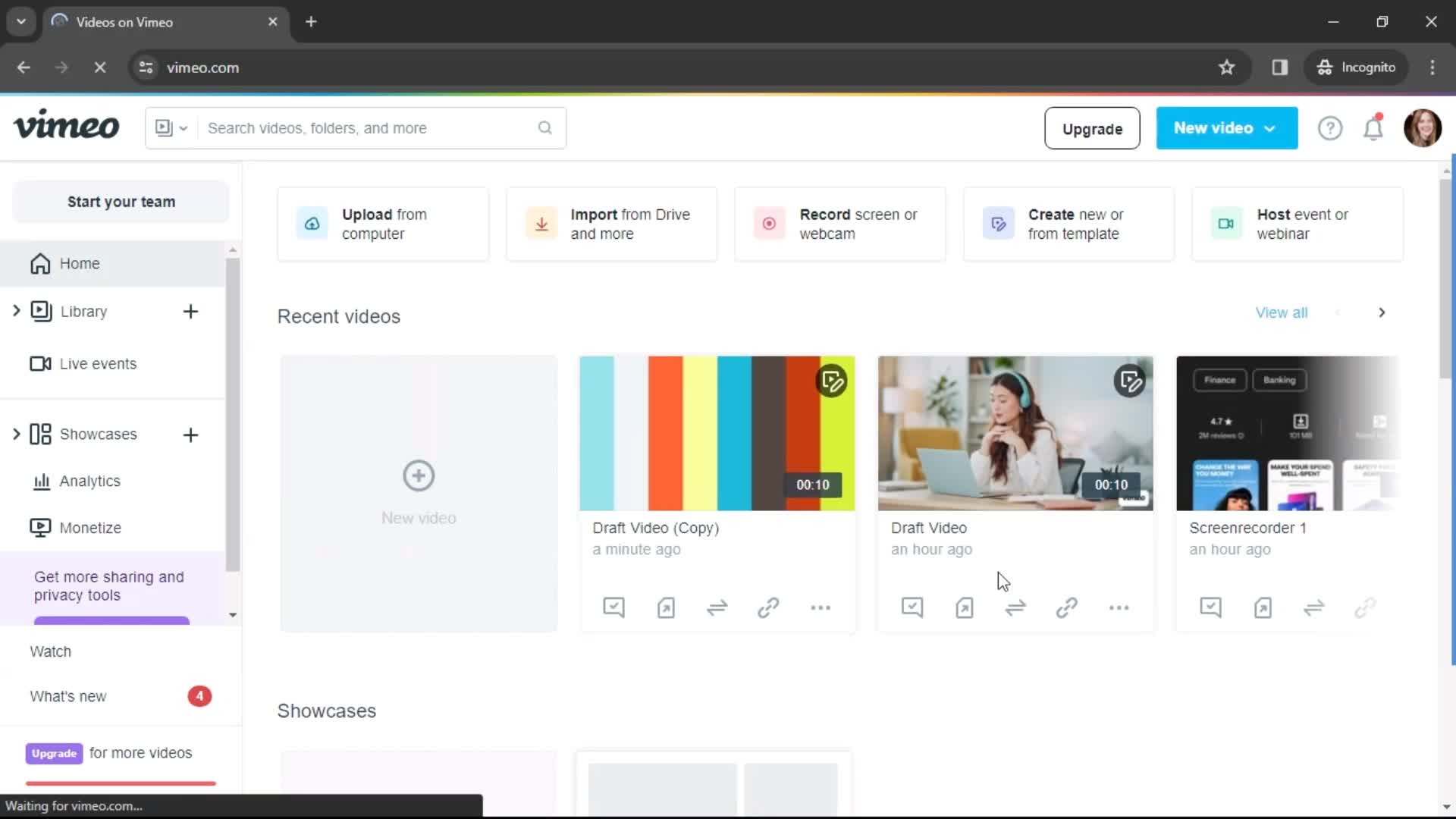
Task: Click the Upload from computer icon
Action: tap(312, 224)
